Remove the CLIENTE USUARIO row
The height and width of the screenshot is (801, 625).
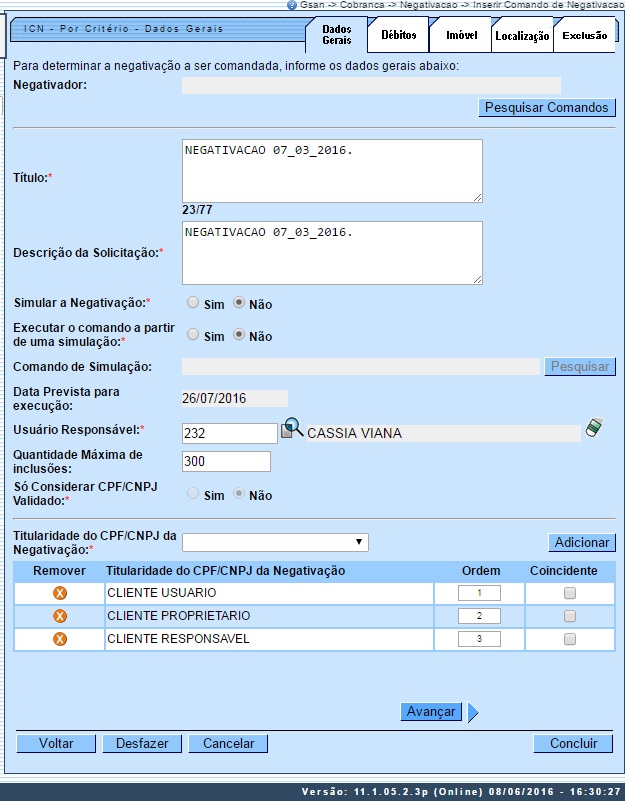point(59,593)
